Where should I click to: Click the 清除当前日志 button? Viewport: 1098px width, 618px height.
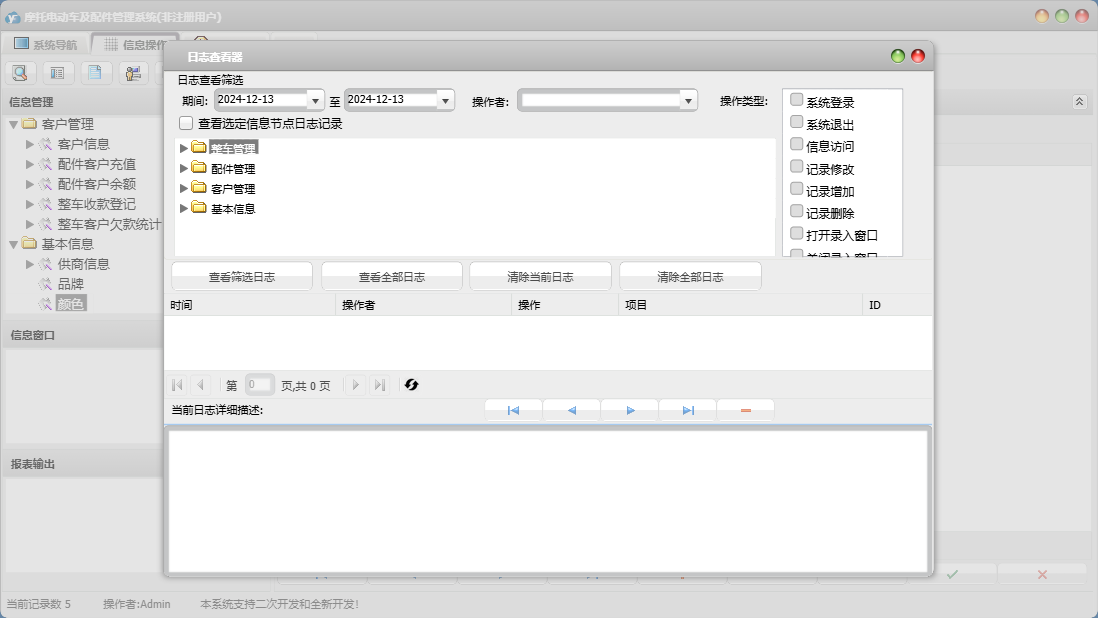540,276
